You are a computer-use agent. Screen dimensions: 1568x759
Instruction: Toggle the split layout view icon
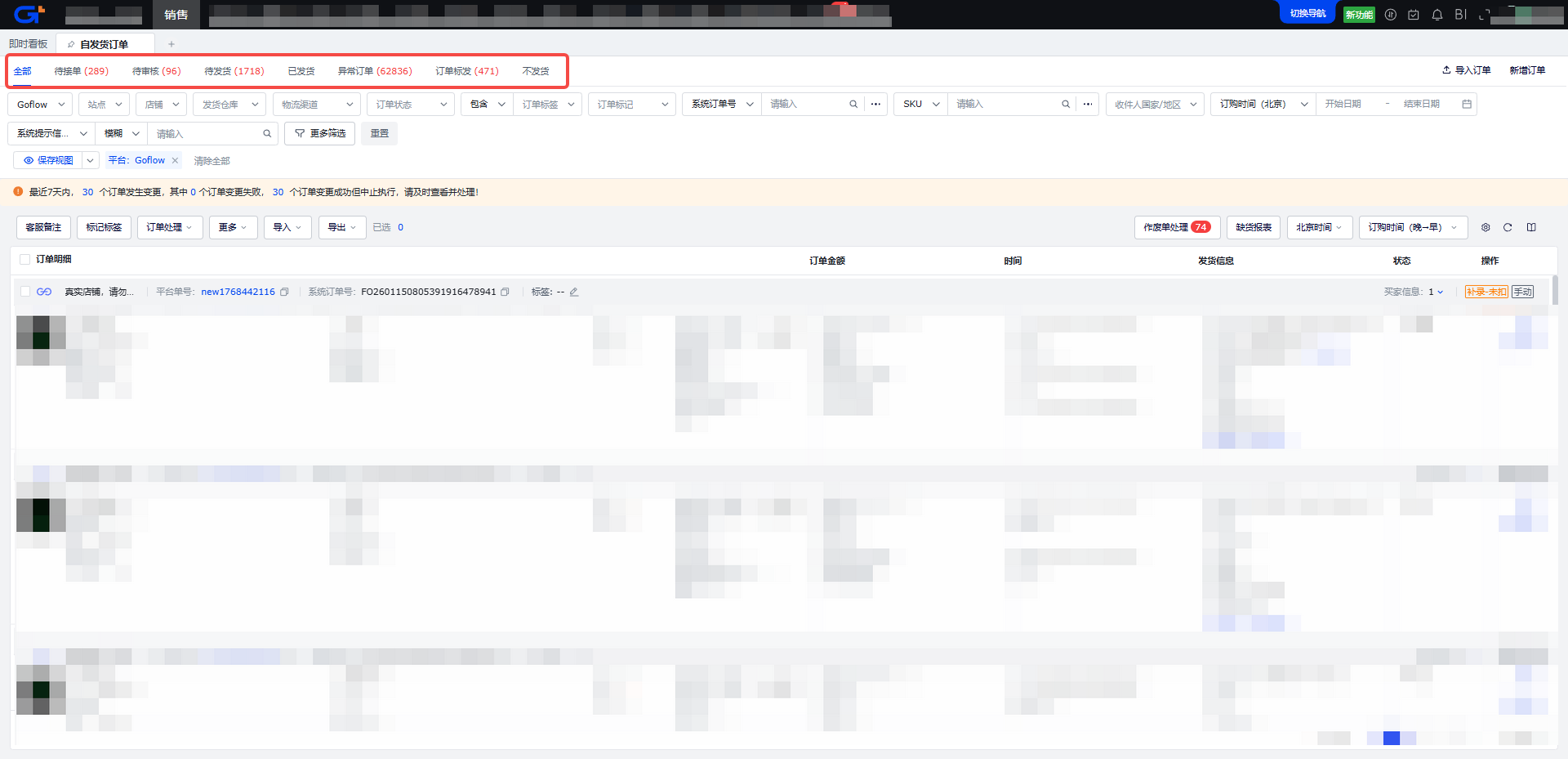pos(1531,228)
